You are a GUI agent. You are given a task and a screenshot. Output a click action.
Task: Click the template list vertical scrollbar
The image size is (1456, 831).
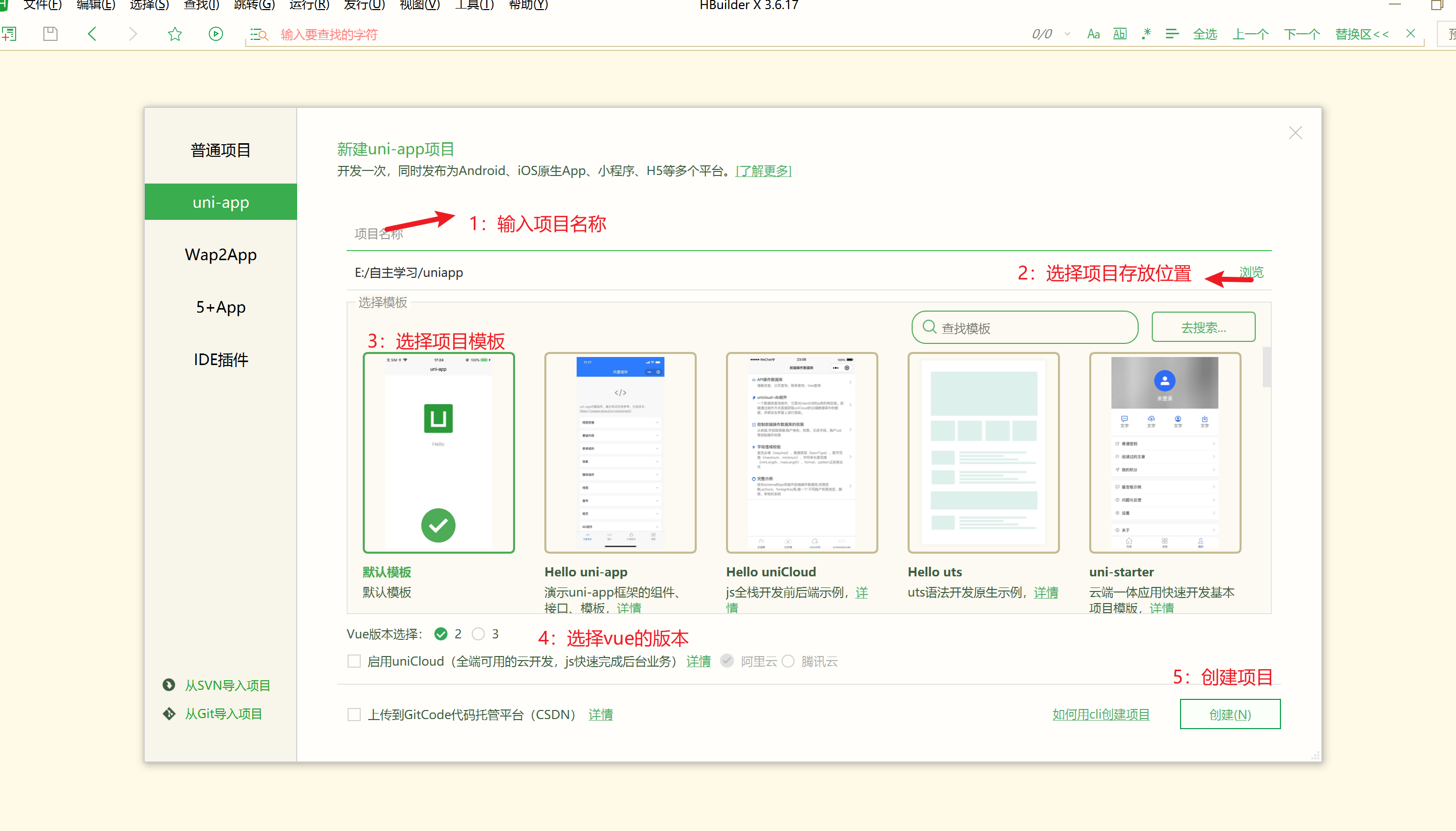(x=1267, y=367)
